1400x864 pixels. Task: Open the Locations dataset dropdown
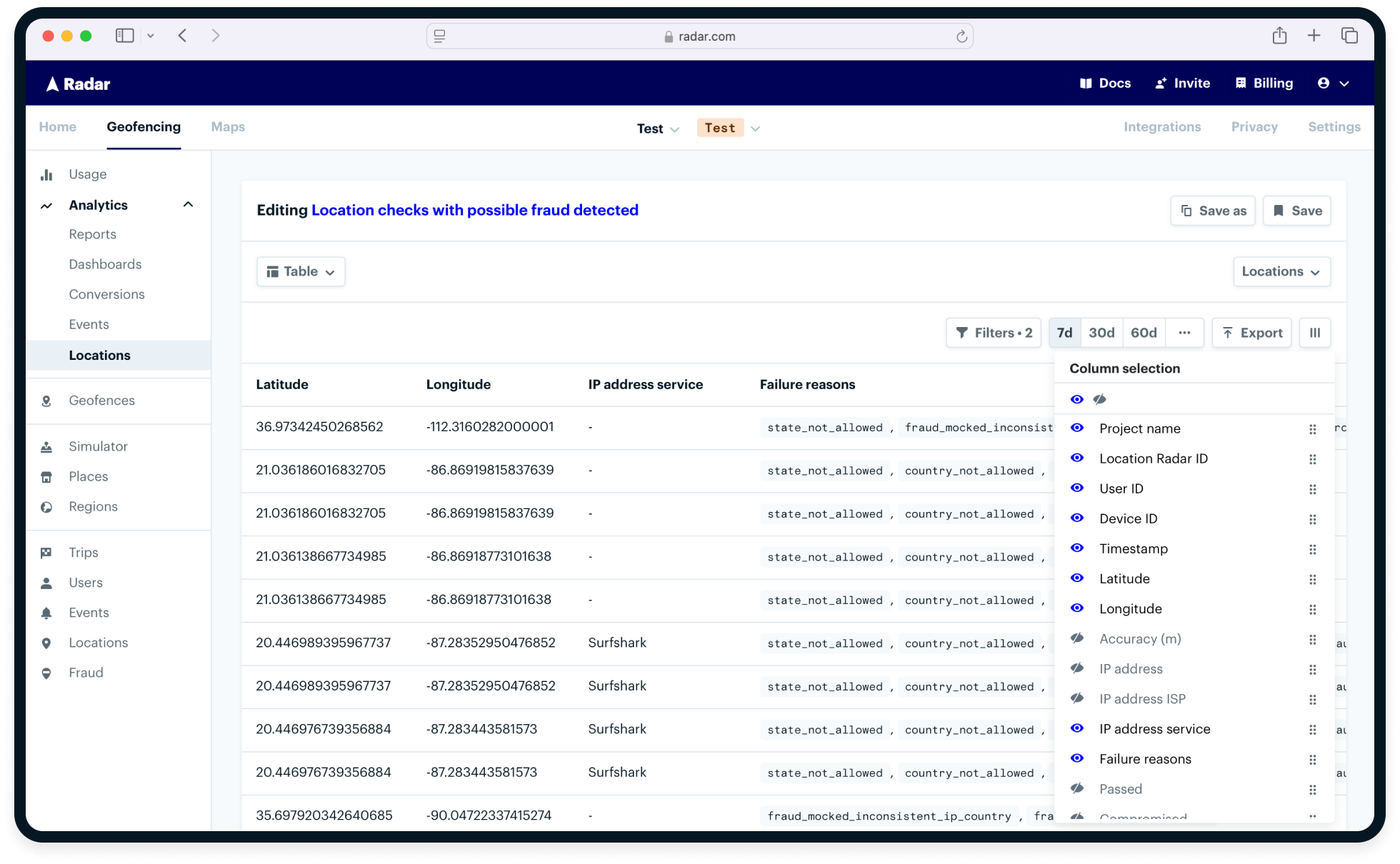coord(1281,271)
